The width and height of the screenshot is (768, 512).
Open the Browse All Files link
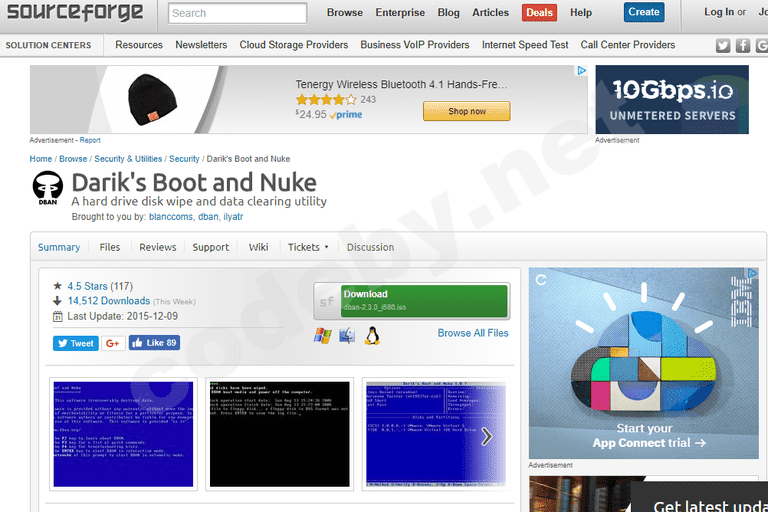[472, 333]
